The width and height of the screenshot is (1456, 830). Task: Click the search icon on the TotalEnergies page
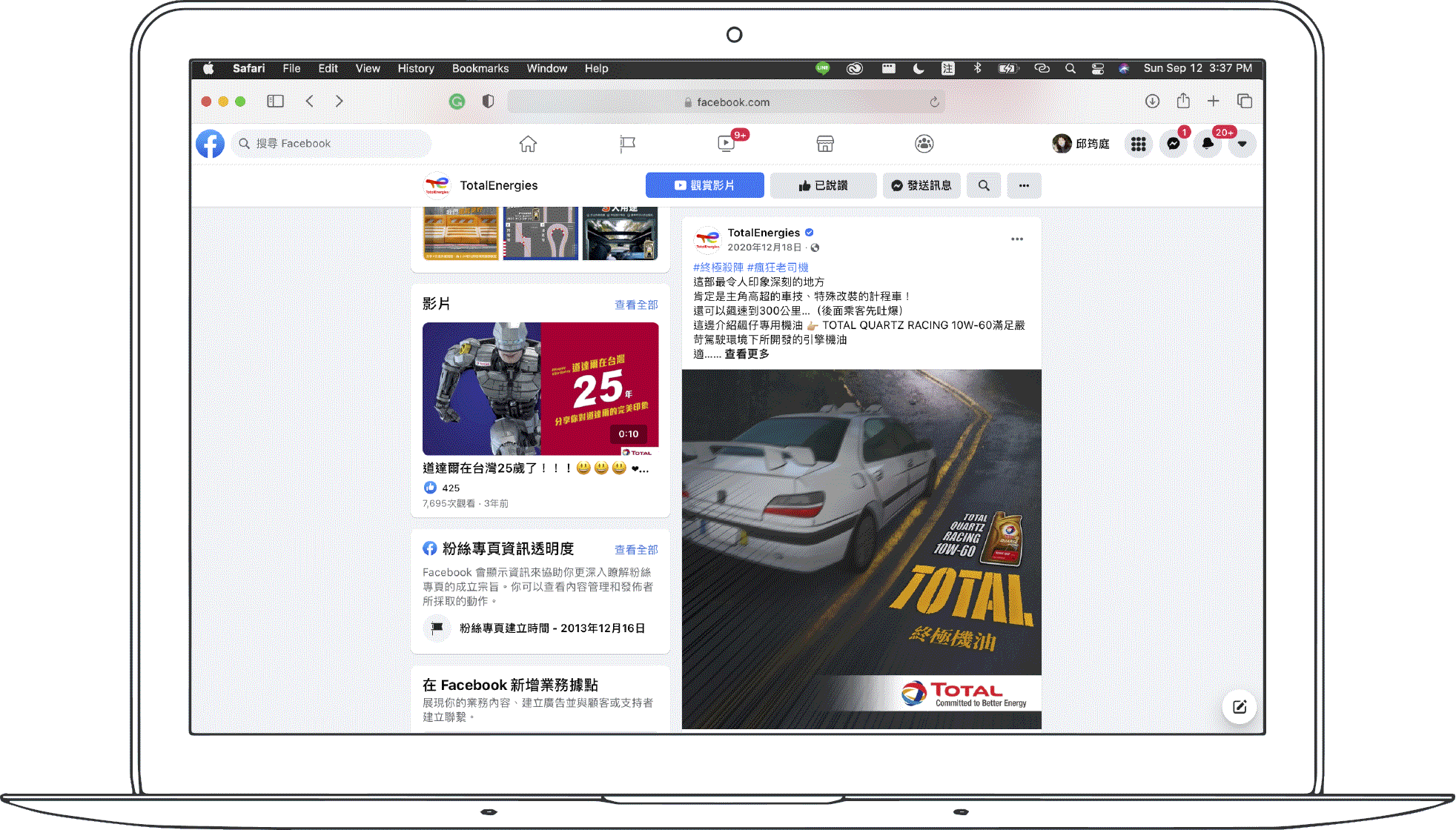point(983,185)
